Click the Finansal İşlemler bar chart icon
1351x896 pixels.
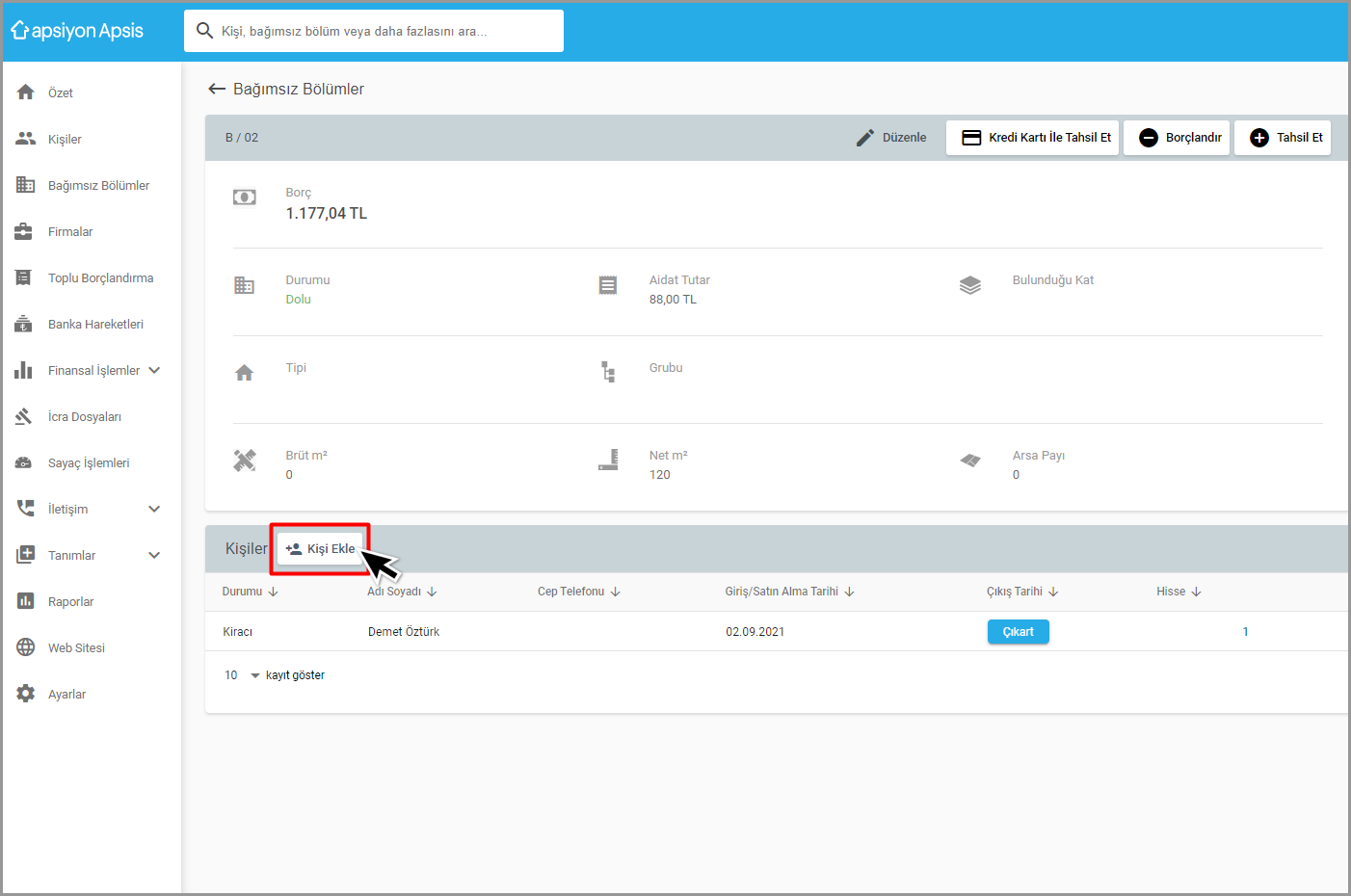click(x=24, y=370)
